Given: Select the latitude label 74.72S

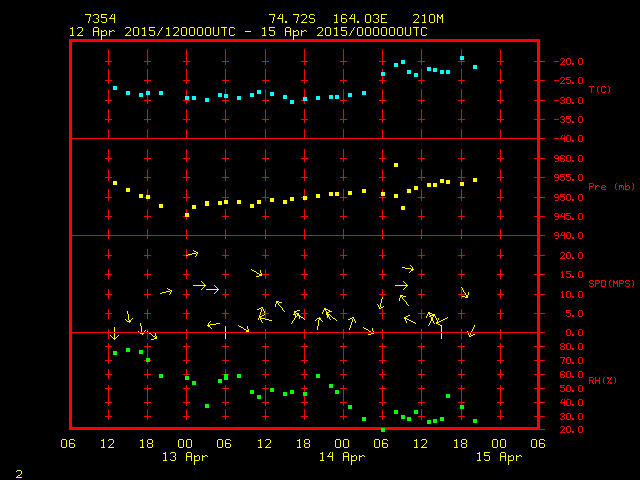Looking at the screenshot, I should click(x=290, y=19).
